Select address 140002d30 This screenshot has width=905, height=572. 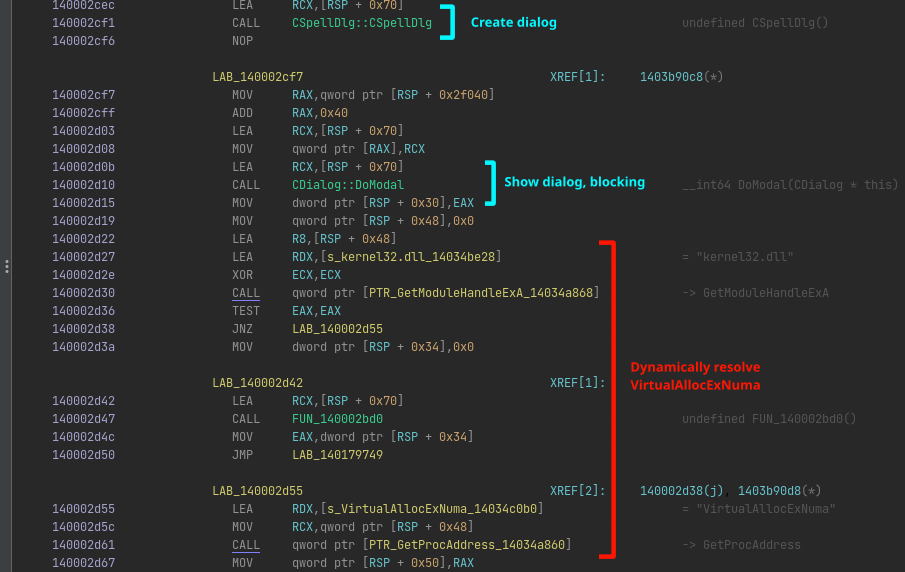click(x=84, y=293)
